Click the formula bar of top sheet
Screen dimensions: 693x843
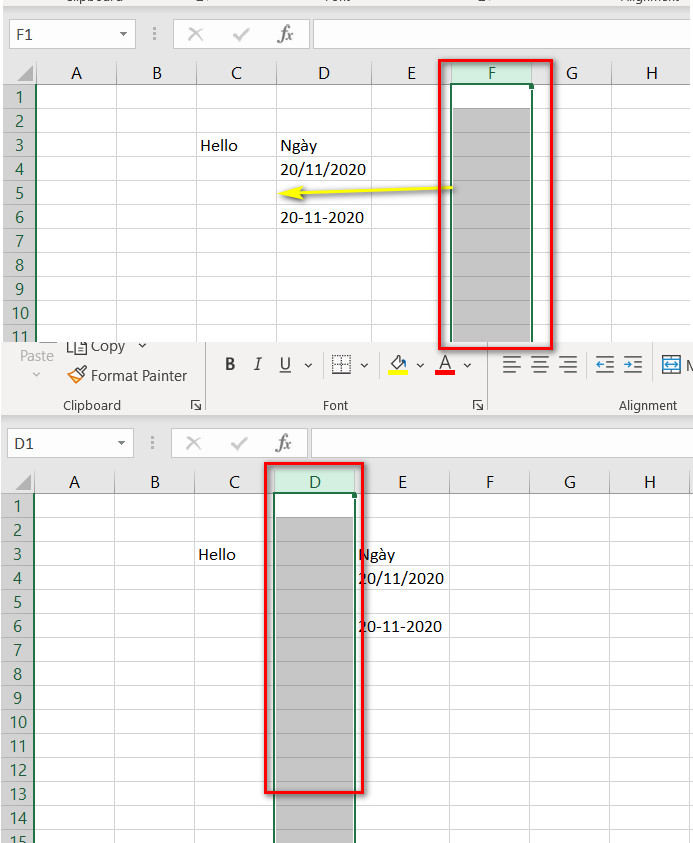[x=502, y=34]
